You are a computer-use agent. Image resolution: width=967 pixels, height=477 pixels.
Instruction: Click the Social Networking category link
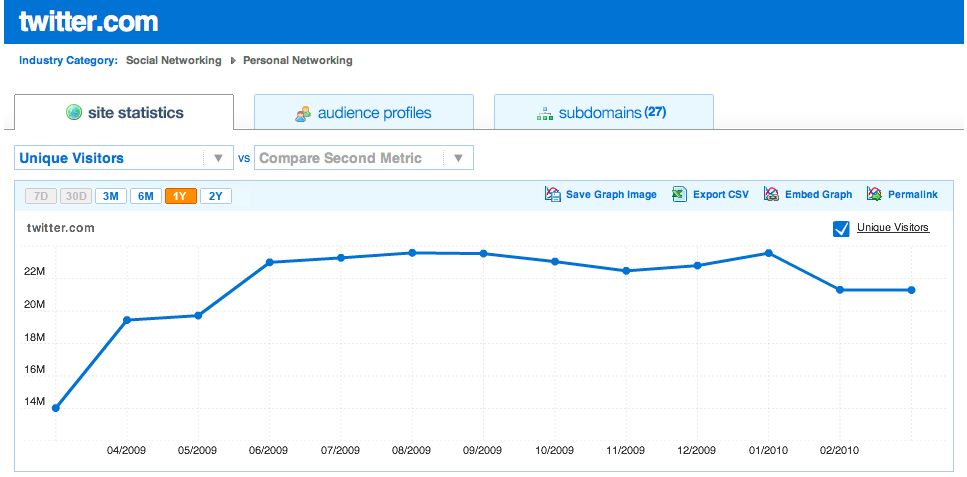(x=174, y=60)
